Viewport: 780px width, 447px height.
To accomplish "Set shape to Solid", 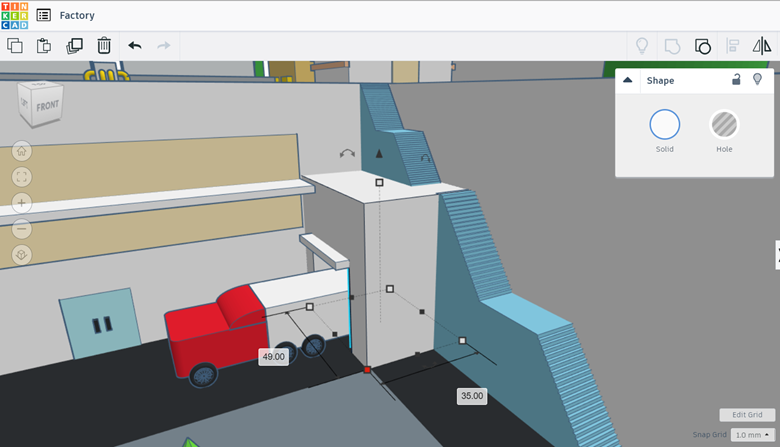I will 665,124.
